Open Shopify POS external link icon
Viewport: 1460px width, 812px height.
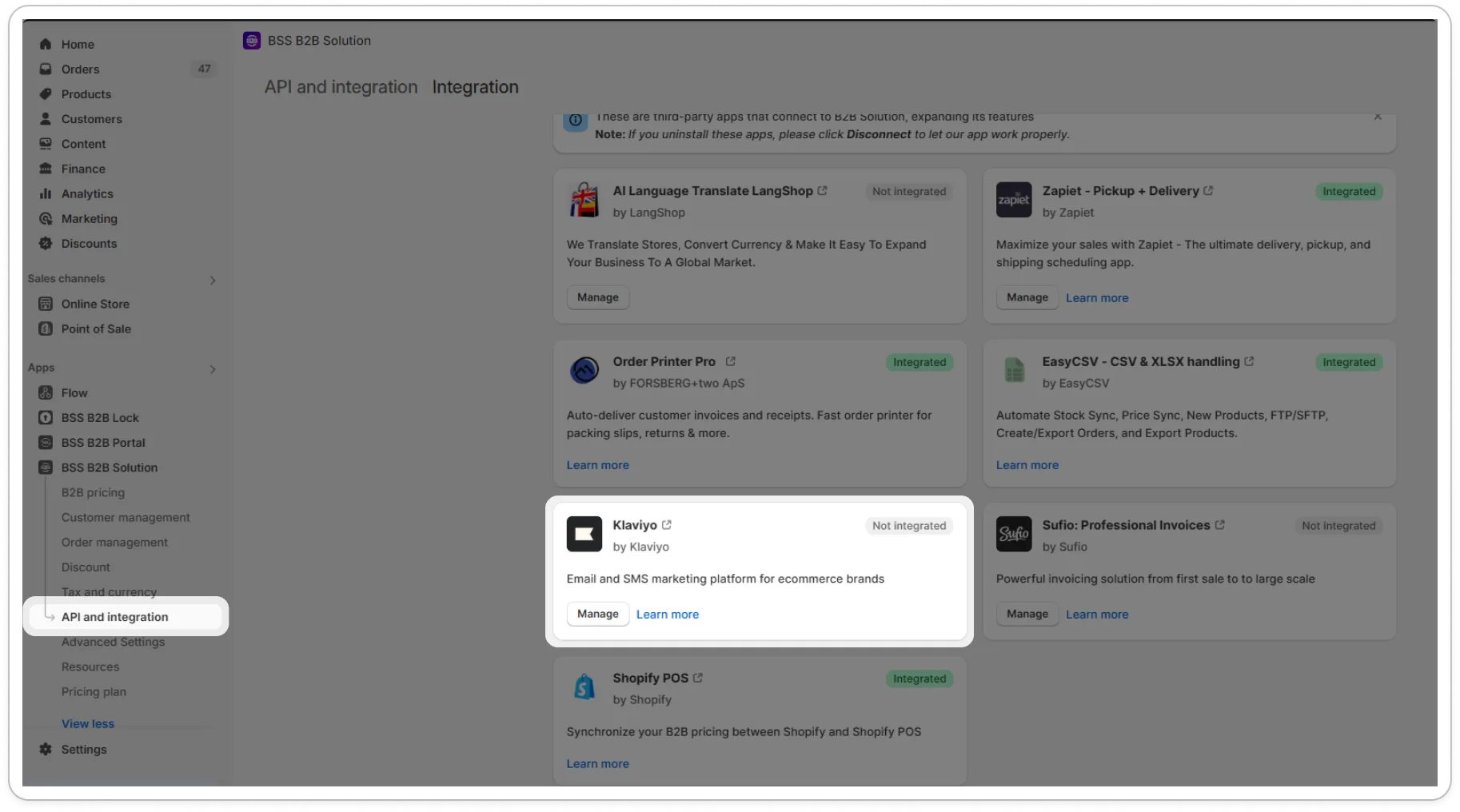click(x=698, y=678)
